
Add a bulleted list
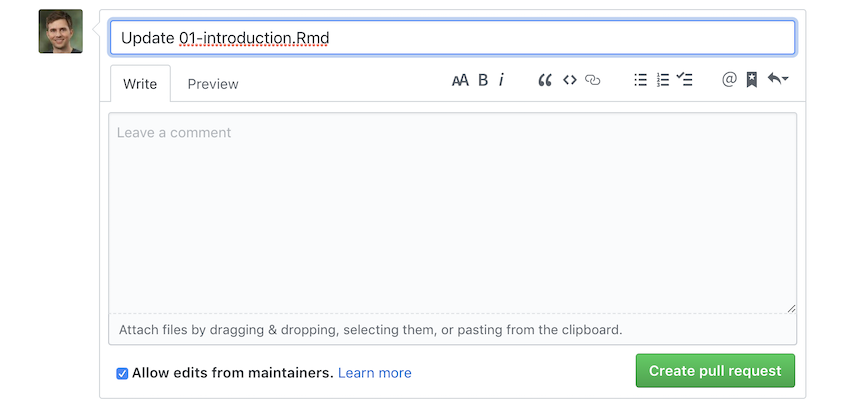tap(640, 81)
